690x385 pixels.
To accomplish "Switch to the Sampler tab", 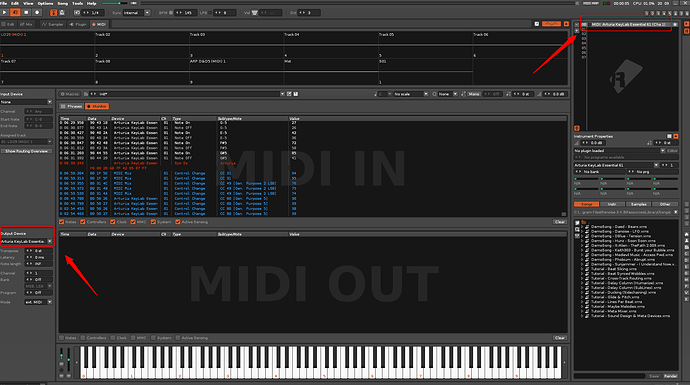I will 52,25.
